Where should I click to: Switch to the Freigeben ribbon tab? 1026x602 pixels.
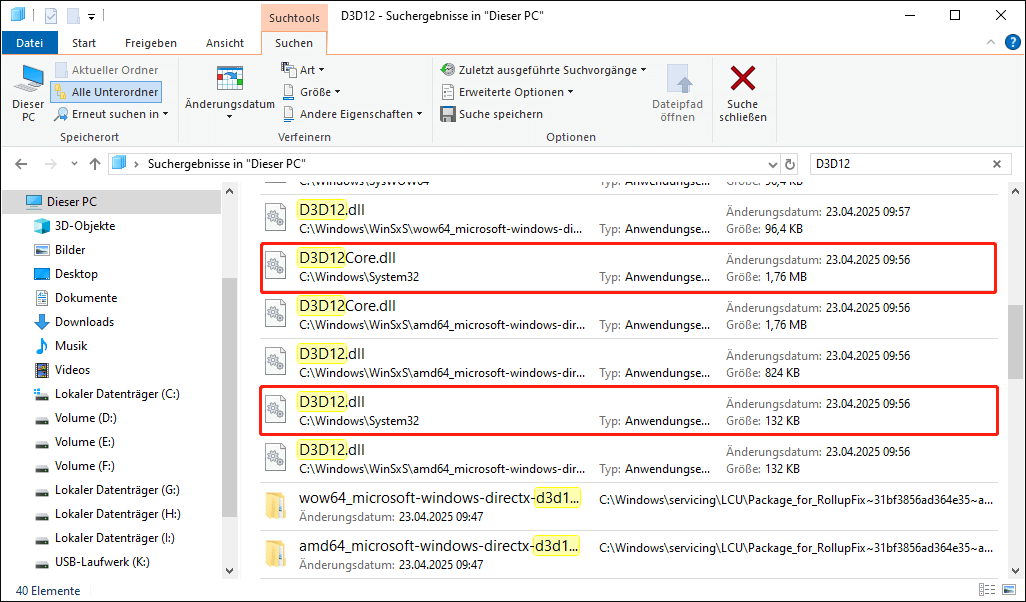150,43
